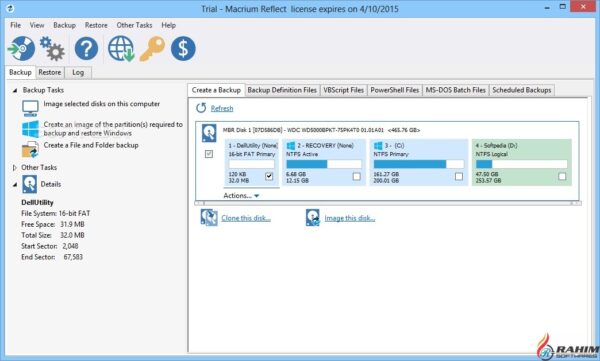Select the Backup tab below the toolbar
The image size is (600, 361).
click(20, 72)
